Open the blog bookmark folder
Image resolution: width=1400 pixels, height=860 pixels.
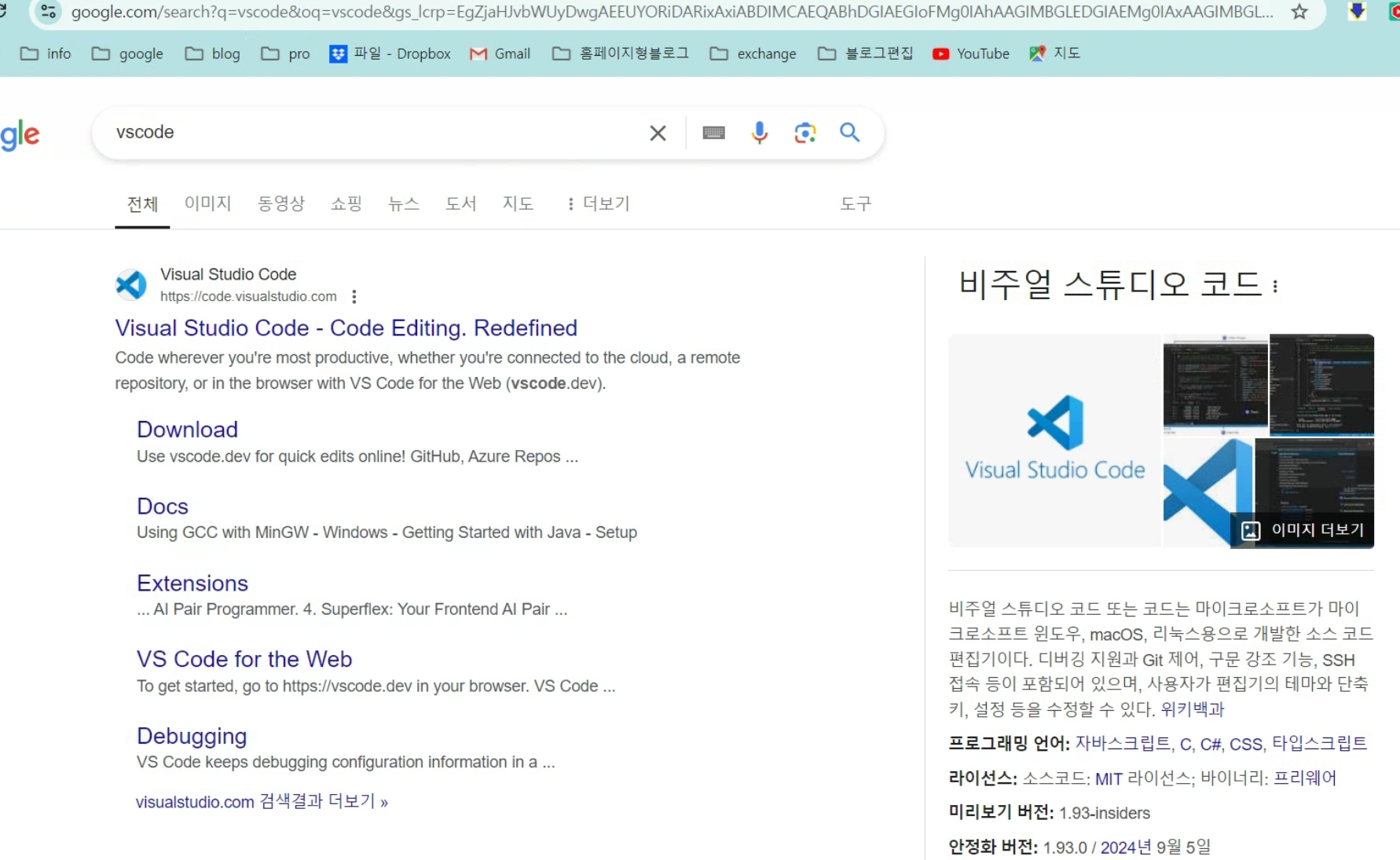(212, 53)
